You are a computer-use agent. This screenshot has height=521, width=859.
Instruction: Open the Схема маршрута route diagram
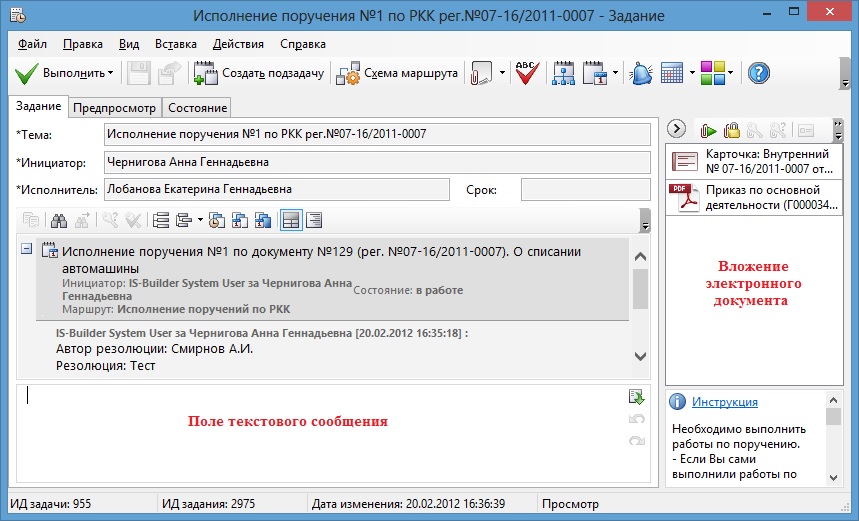click(x=398, y=73)
